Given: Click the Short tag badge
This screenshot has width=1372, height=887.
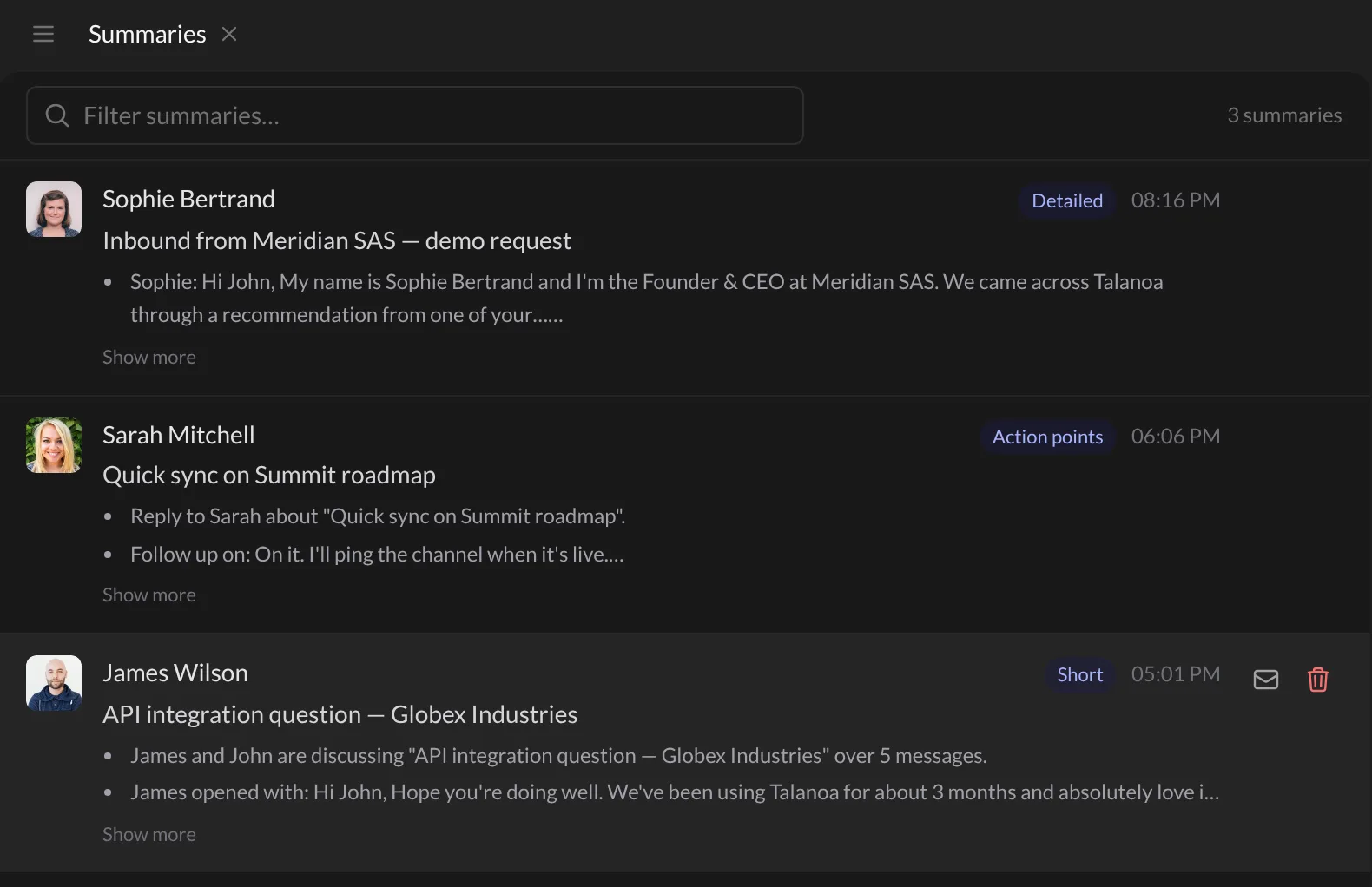Looking at the screenshot, I should coord(1079,674).
